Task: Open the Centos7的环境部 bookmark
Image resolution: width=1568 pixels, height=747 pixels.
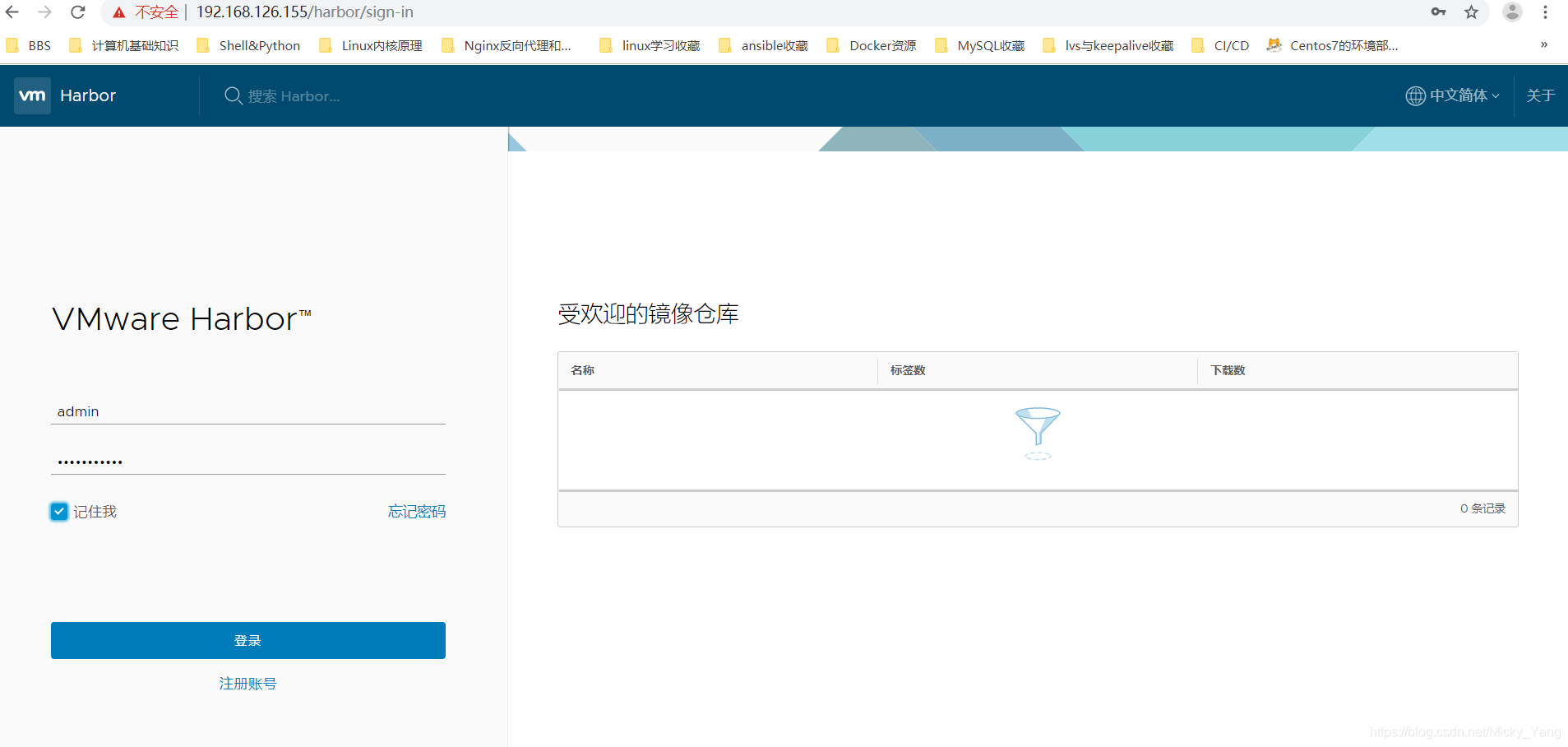Action: pyautogui.click(x=1332, y=45)
